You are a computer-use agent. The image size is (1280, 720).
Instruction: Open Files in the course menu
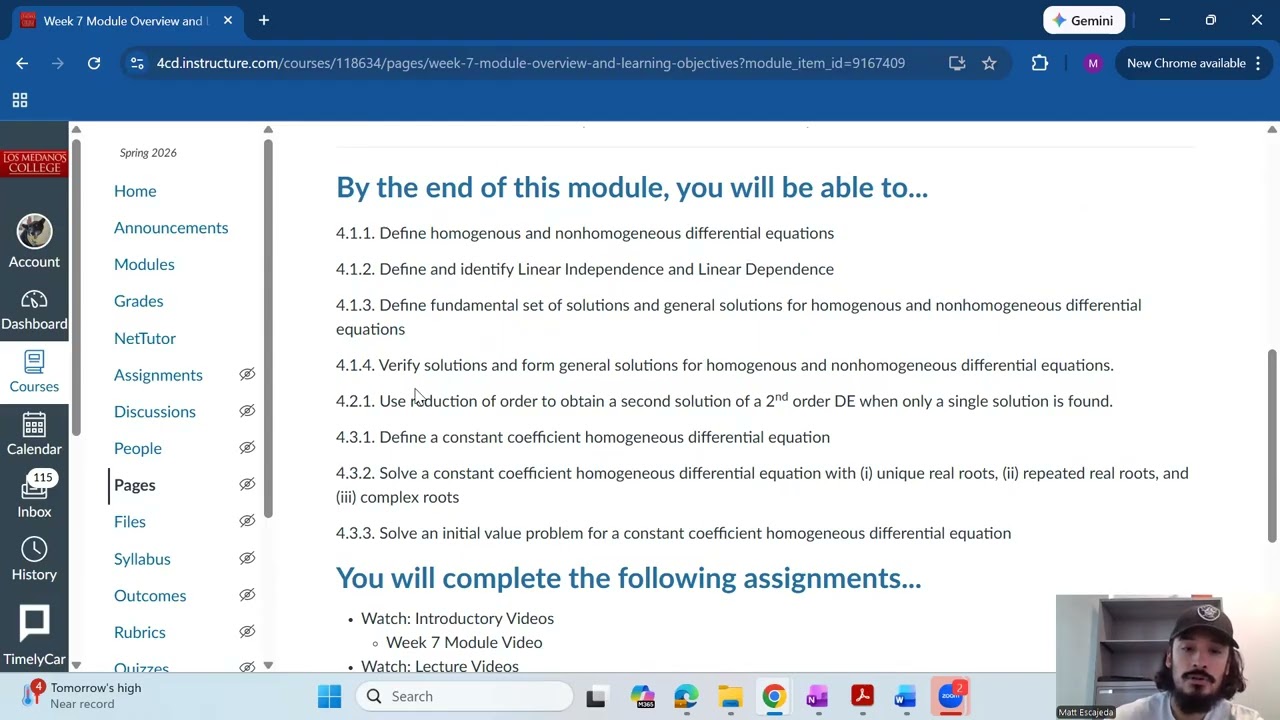pyautogui.click(x=130, y=521)
